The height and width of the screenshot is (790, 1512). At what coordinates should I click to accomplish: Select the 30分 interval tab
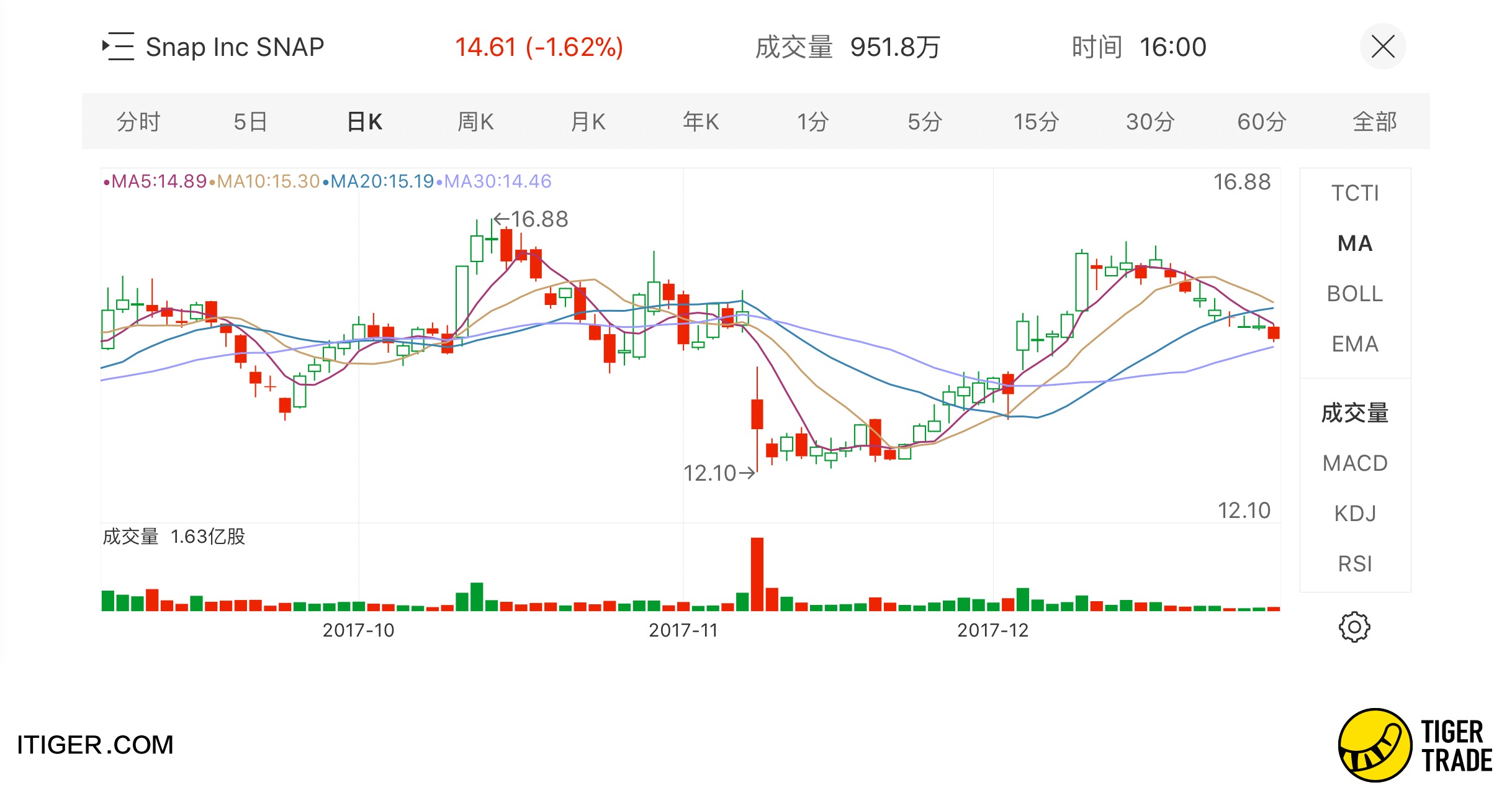click(x=1150, y=122)
